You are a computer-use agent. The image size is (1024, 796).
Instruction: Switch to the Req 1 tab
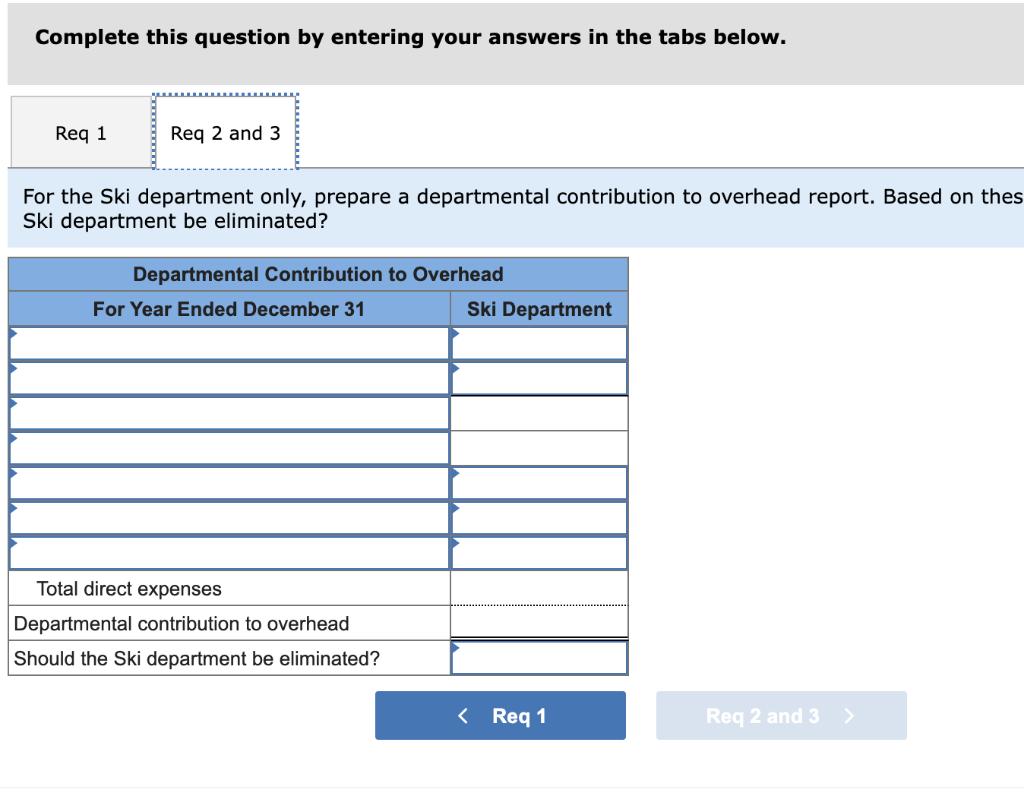point(80,133)
